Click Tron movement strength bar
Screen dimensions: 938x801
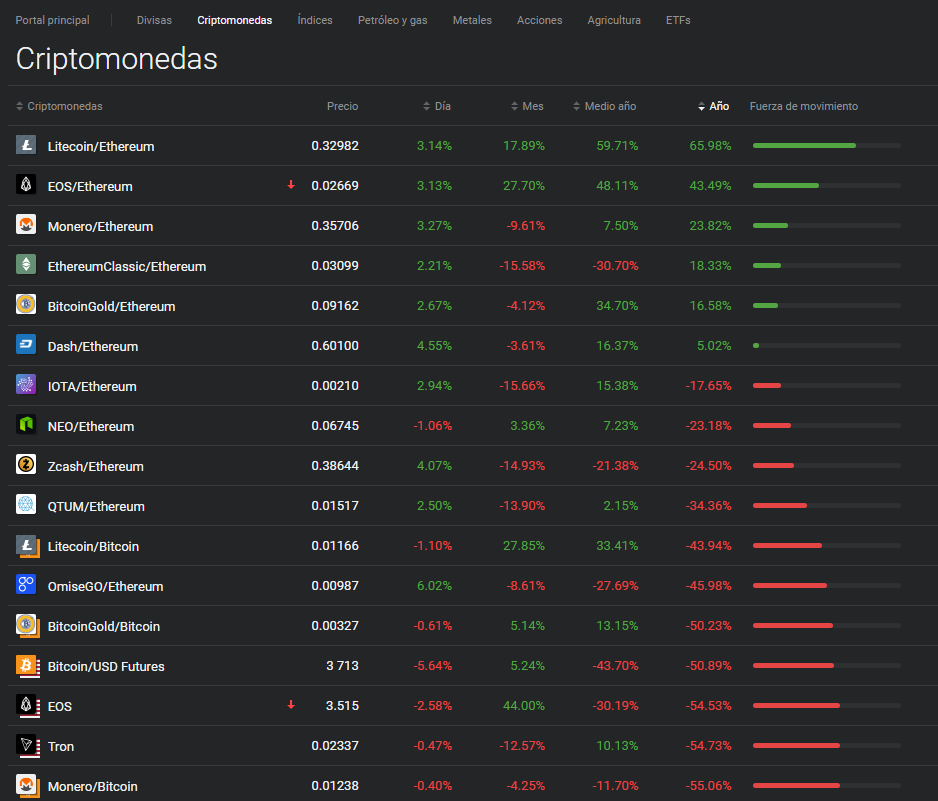pos(827,745)
